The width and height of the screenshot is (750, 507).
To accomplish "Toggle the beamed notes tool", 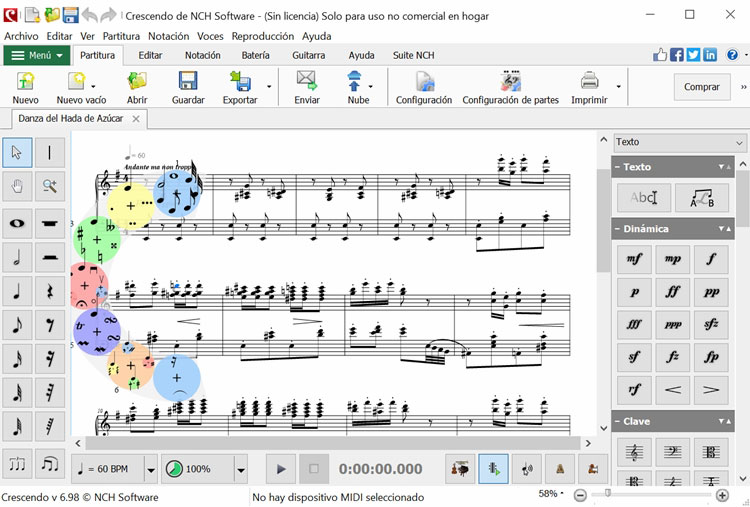I will (x=50, y=463).
